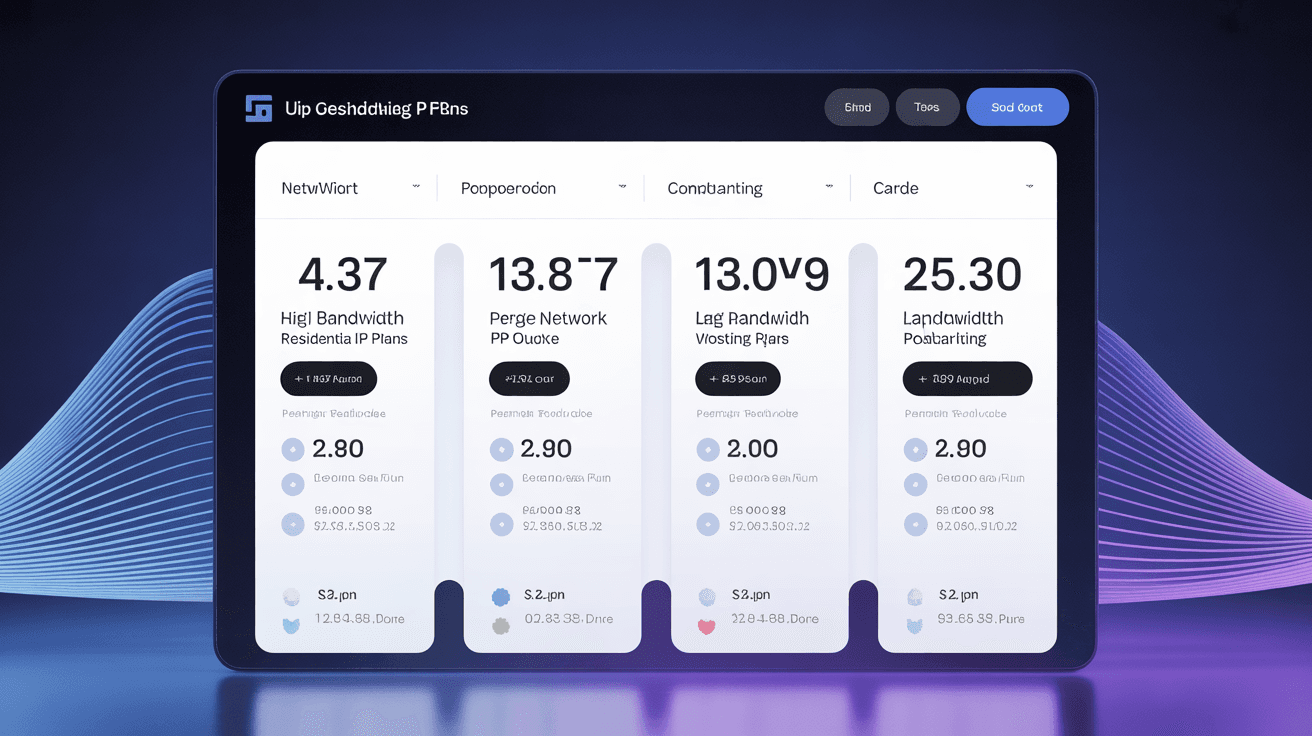
Task: Click the blue square logo icon
Action: click(259, 108)
